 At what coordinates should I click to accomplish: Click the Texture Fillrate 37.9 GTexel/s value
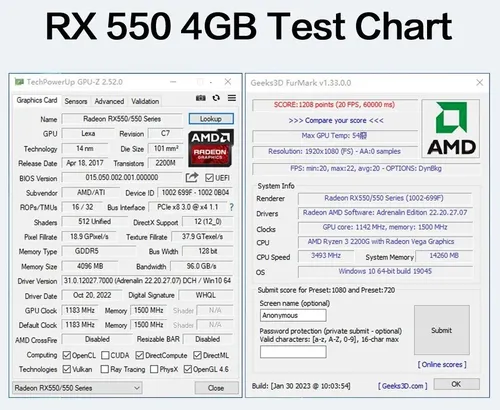202,237
